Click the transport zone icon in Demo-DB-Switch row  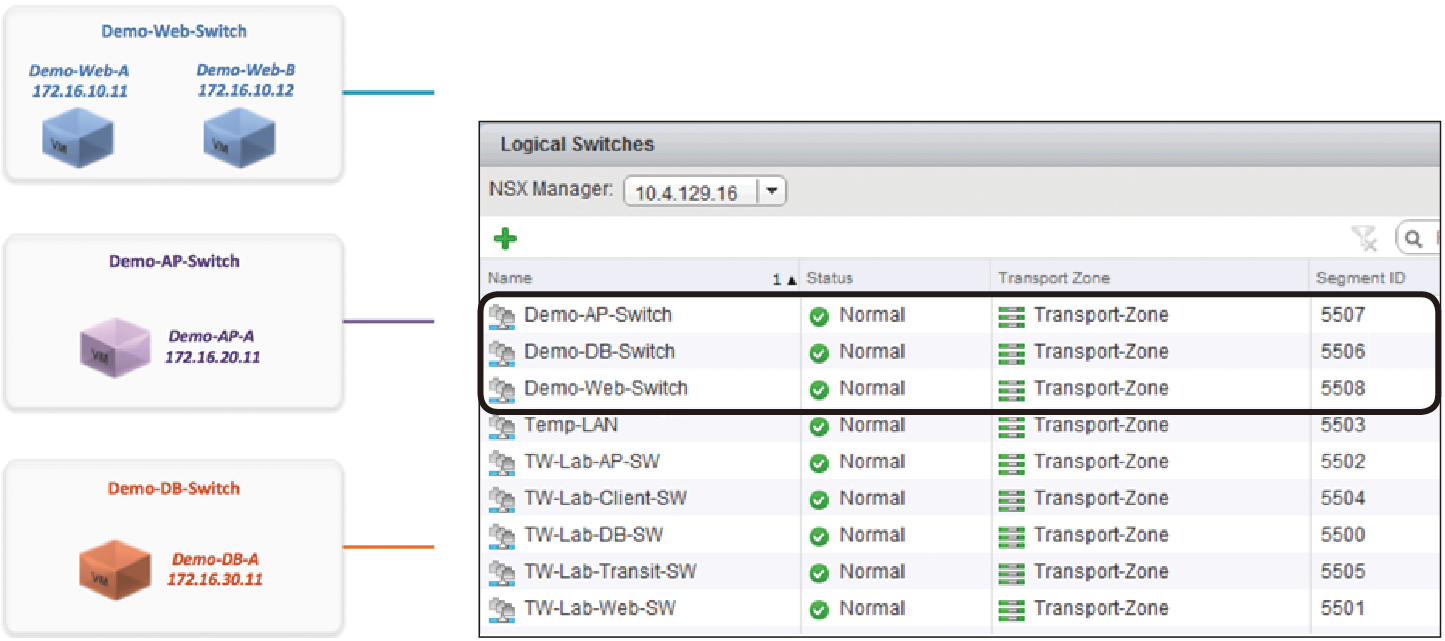click(x=1012, y=354)
